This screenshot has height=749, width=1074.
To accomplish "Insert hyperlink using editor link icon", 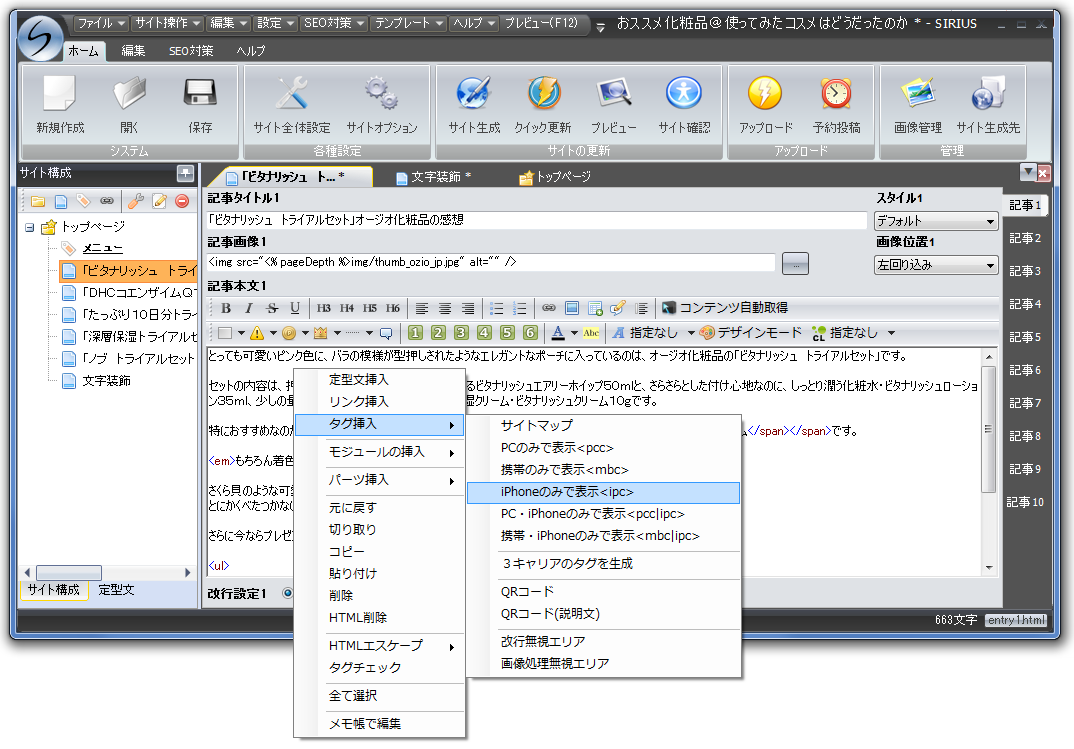I will 549,308.
